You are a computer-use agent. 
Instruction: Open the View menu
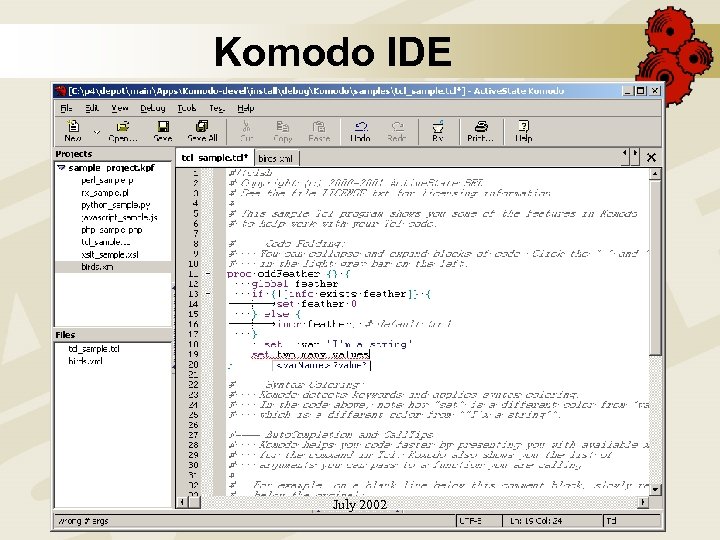120,108
